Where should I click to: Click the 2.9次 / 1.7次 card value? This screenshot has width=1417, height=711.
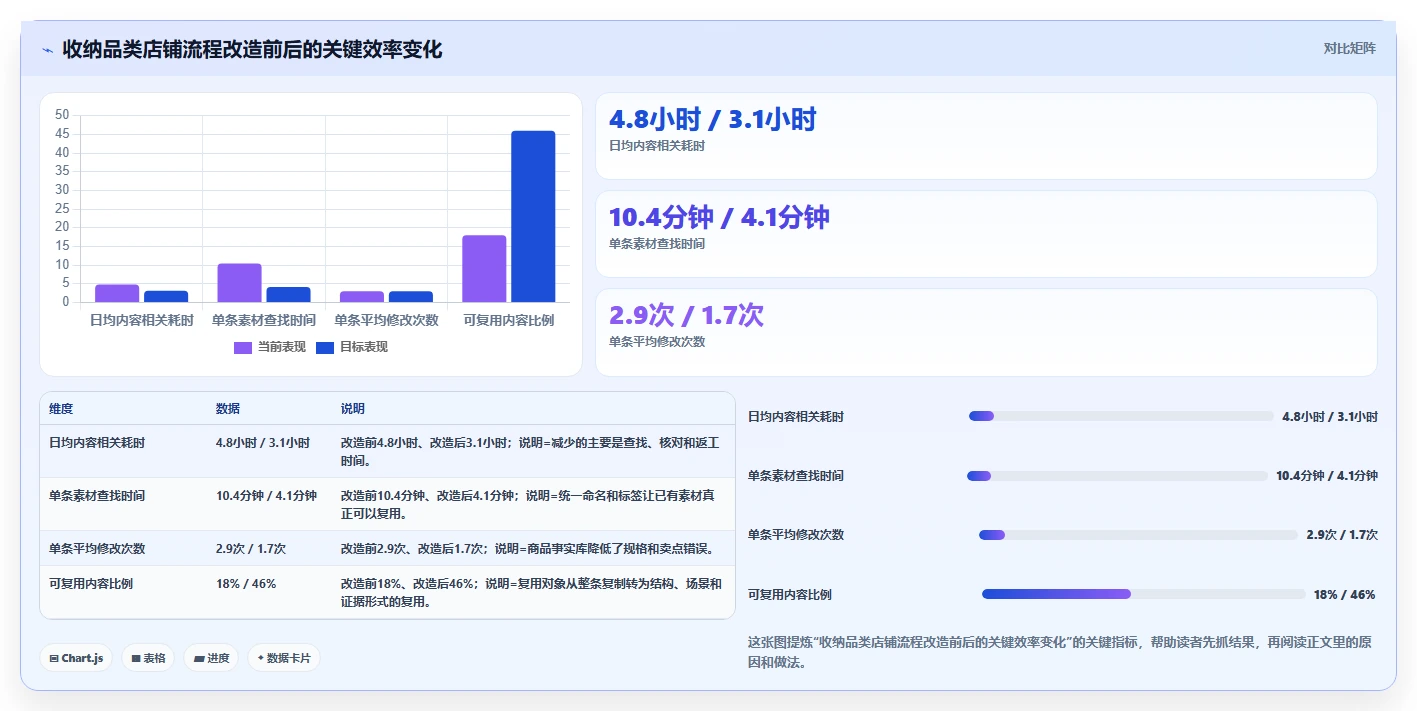coord(686,316)
